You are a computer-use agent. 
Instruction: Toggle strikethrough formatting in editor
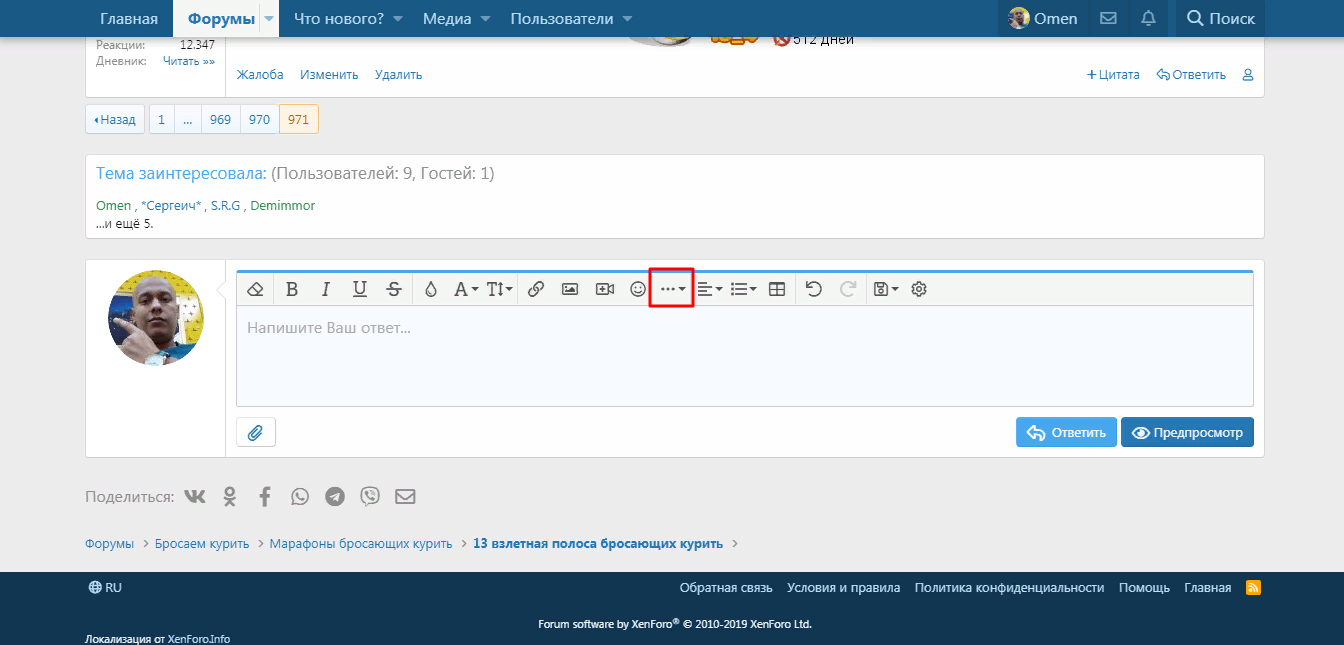point(394,289)
